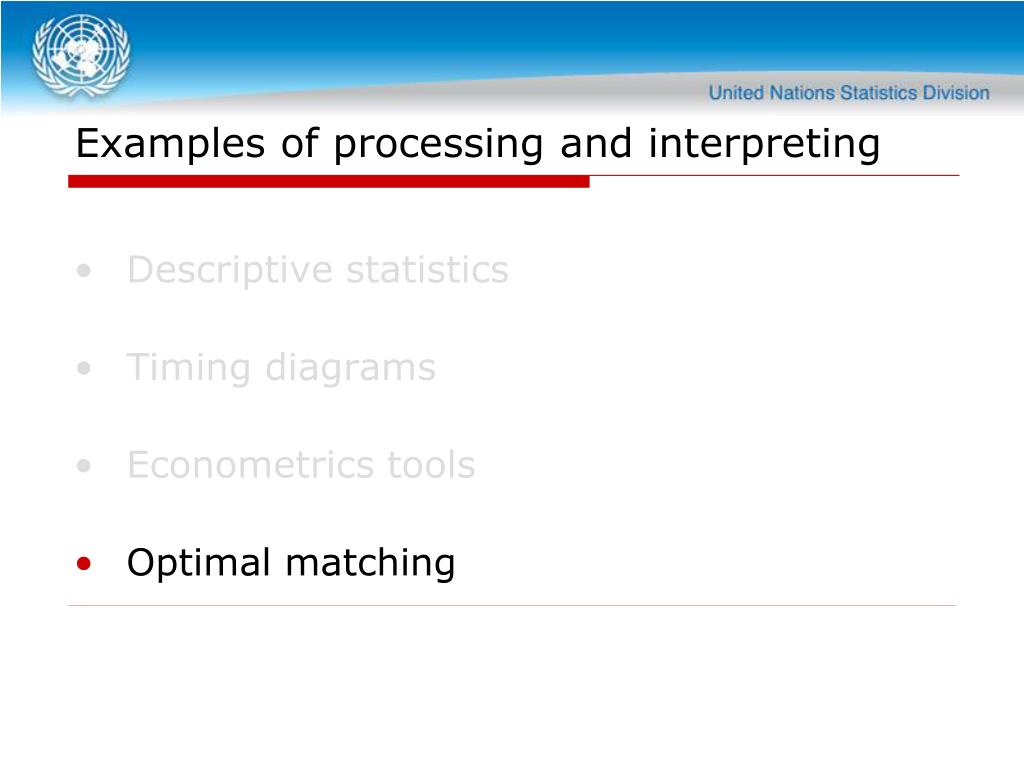Click the word Division in the header
1024x768 pixels.
coord(955,93)
